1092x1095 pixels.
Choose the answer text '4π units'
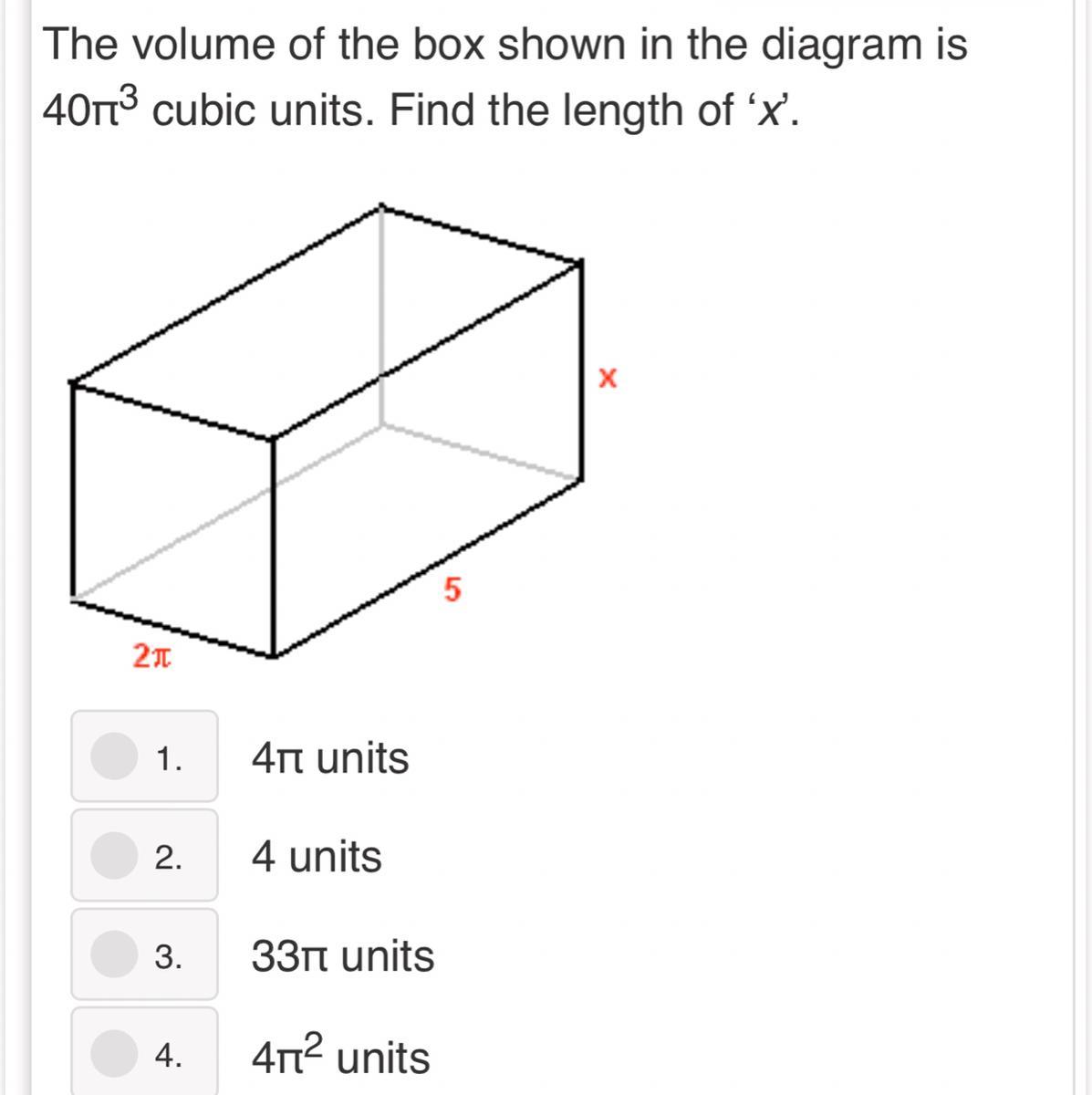(x=330, y=758)
